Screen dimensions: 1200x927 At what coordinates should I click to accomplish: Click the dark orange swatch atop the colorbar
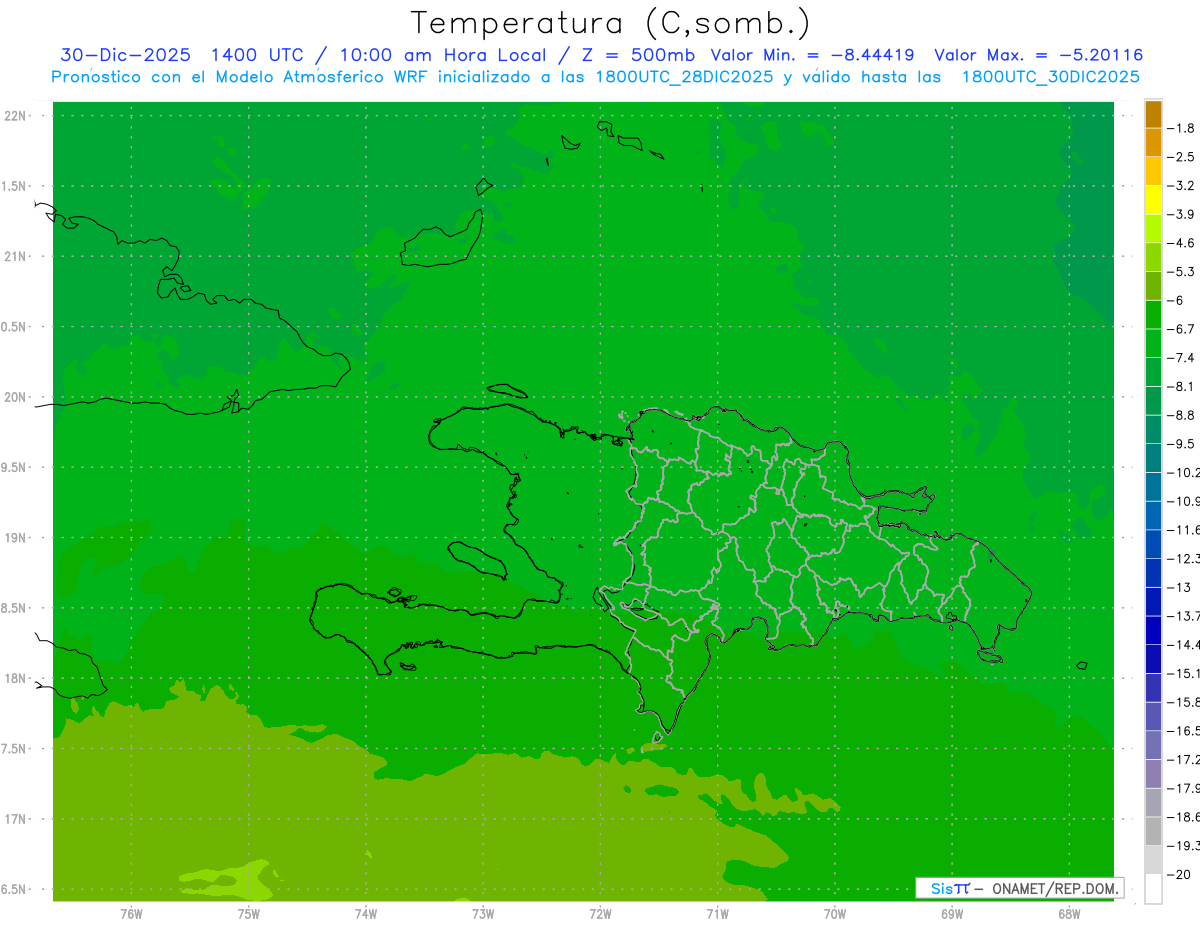point(1153,114)
